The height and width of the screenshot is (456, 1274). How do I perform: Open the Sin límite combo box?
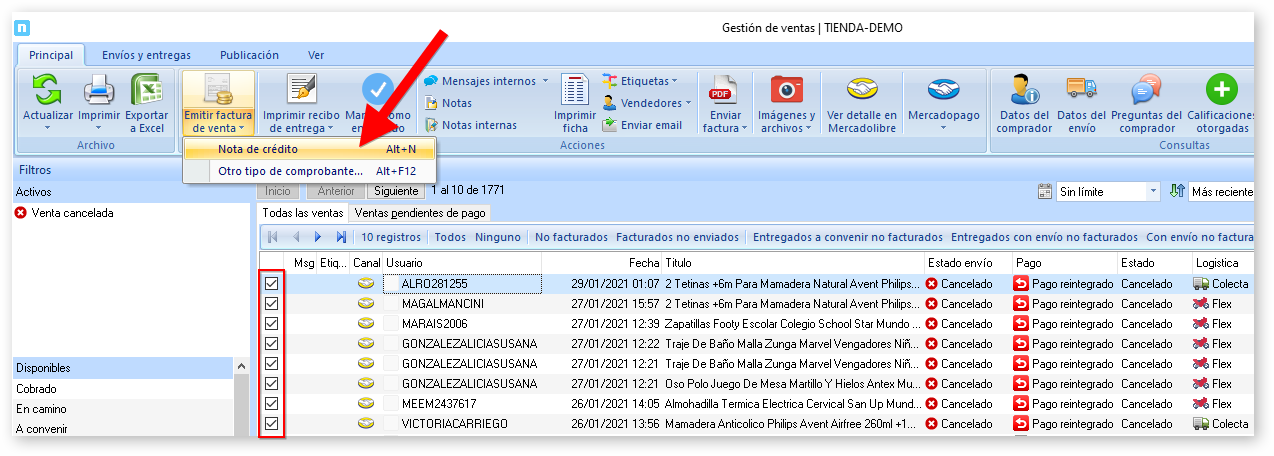1107,191
